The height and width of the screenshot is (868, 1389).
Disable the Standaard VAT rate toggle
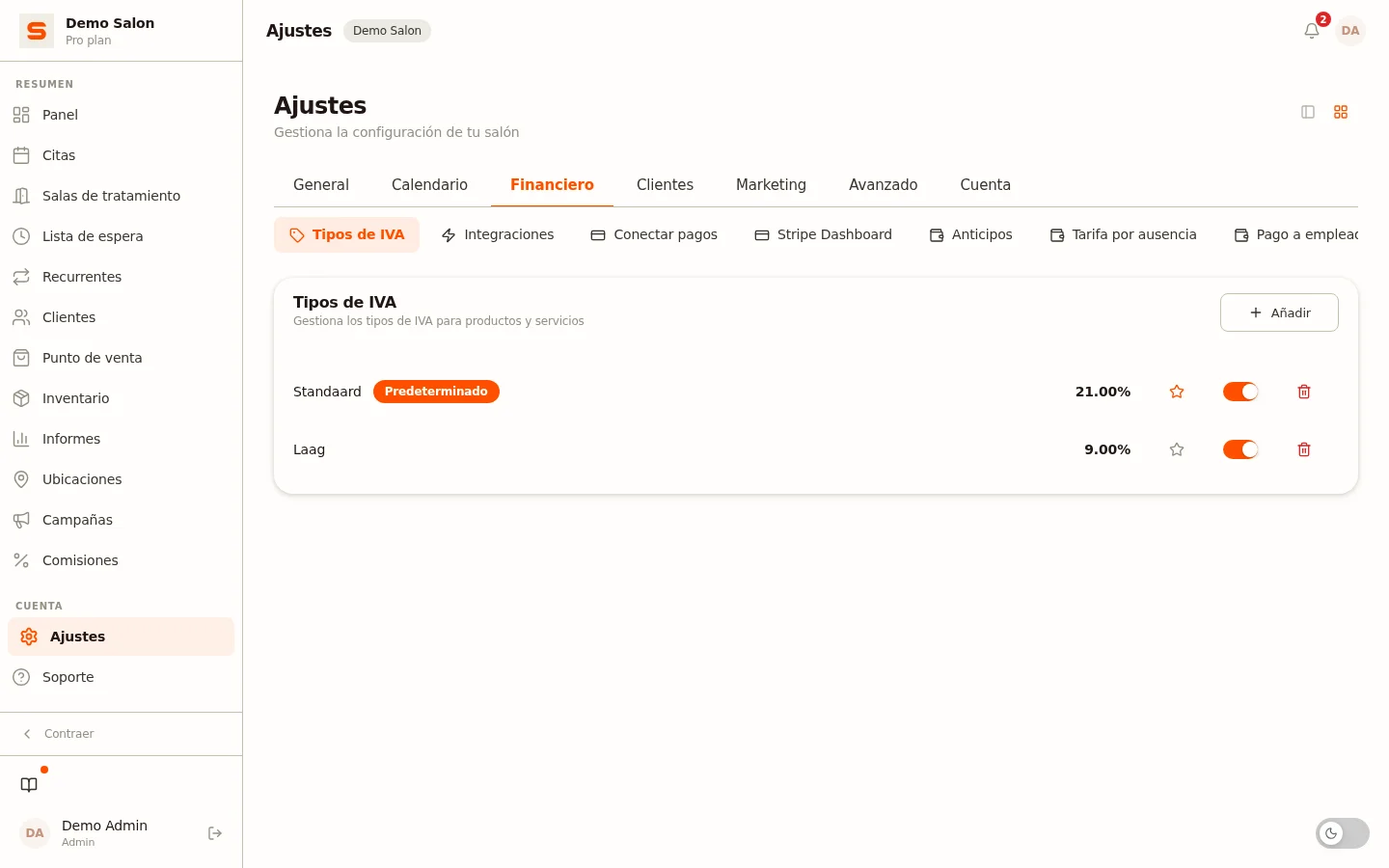point(1240,392)
